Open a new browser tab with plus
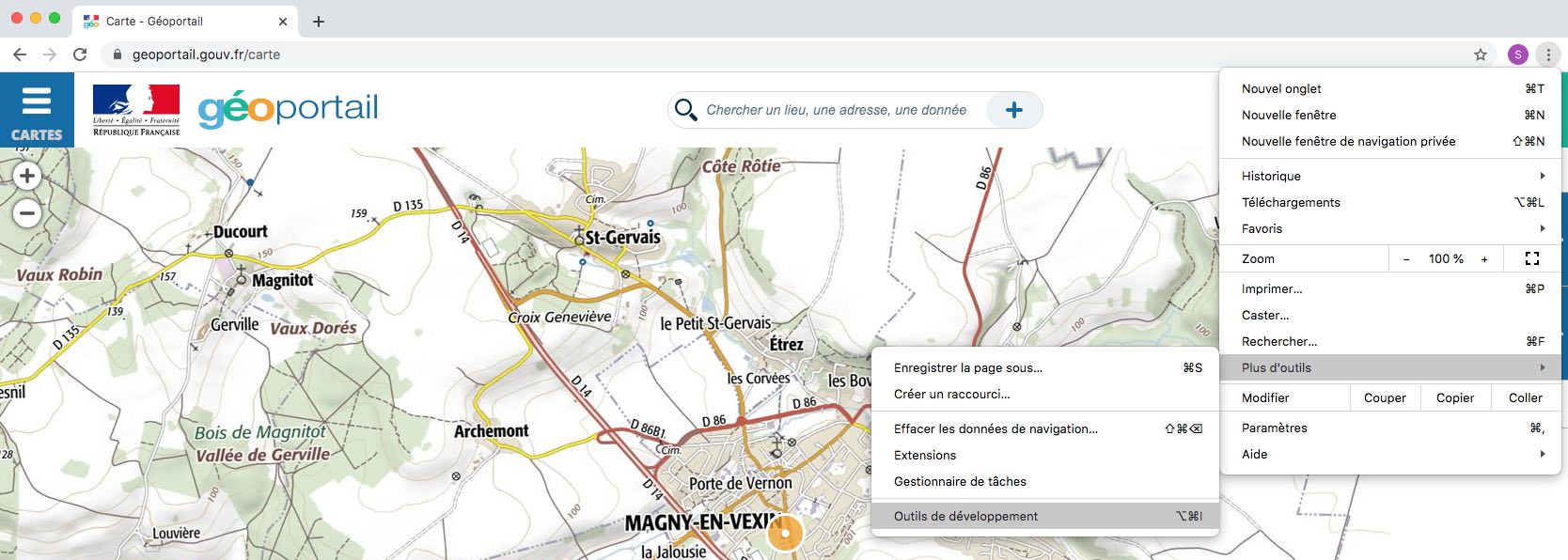 click(x=319, y=22)
